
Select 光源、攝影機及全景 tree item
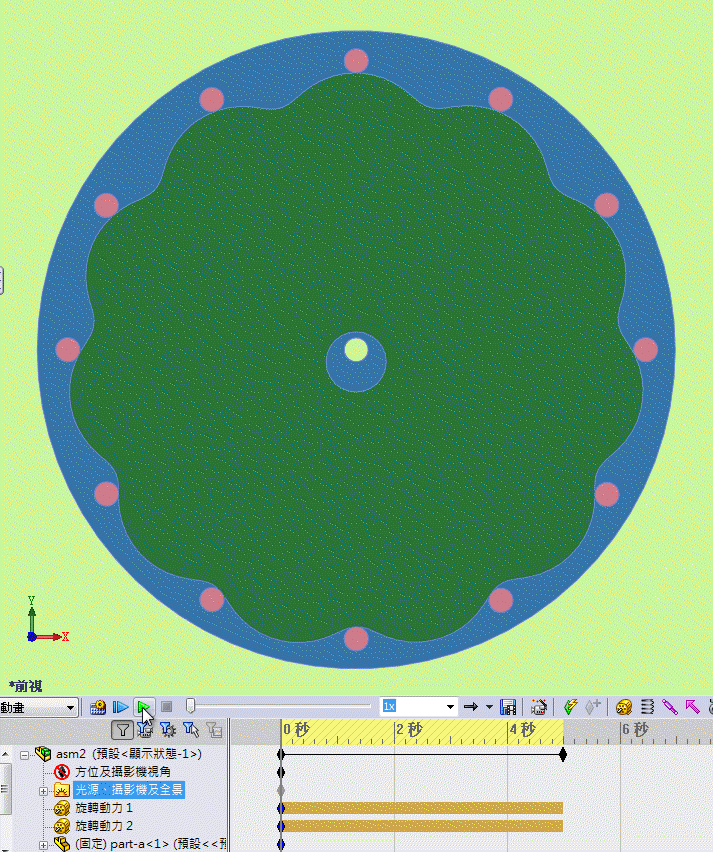click(129, 790)
